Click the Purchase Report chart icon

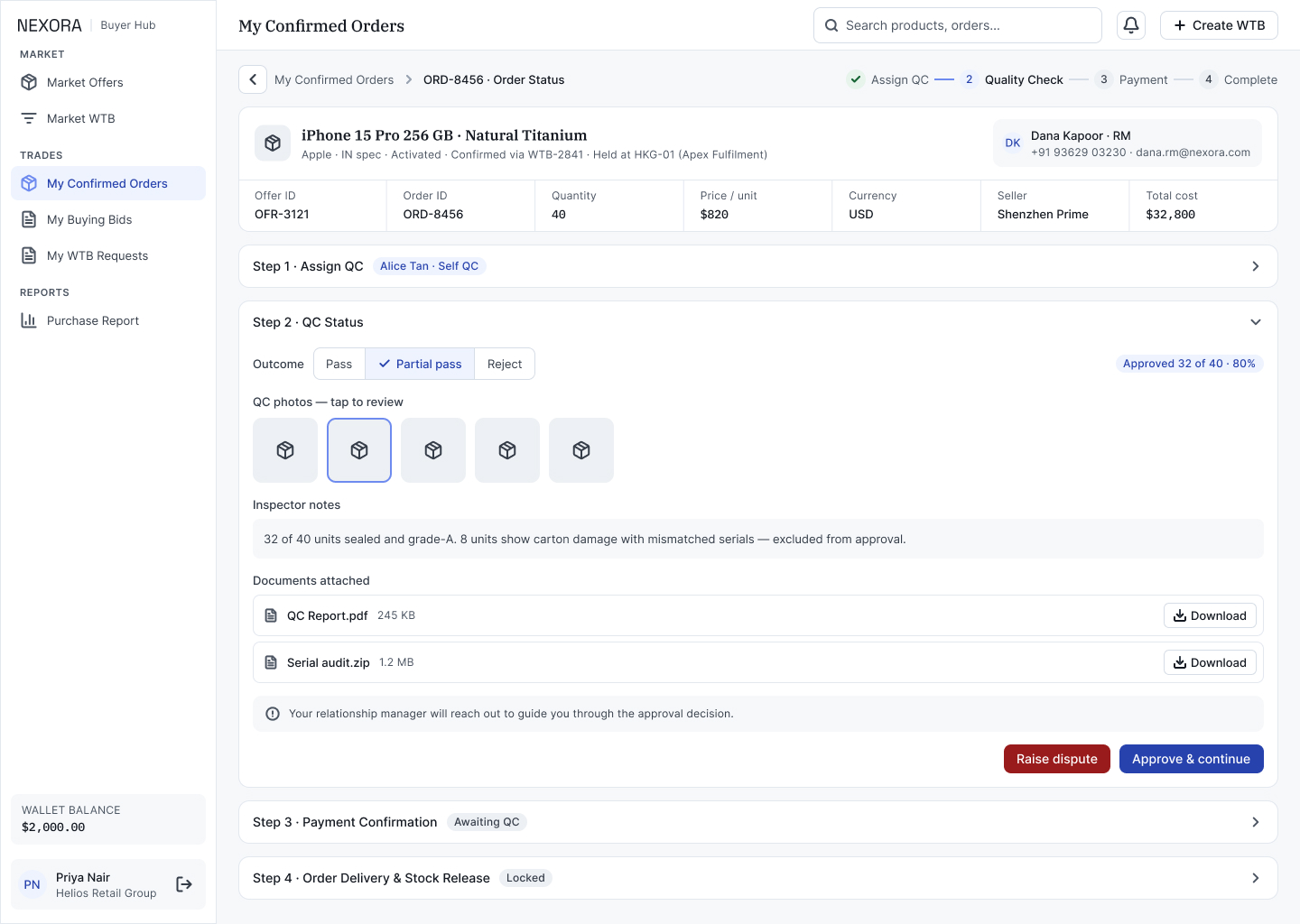tap(29, 320)
